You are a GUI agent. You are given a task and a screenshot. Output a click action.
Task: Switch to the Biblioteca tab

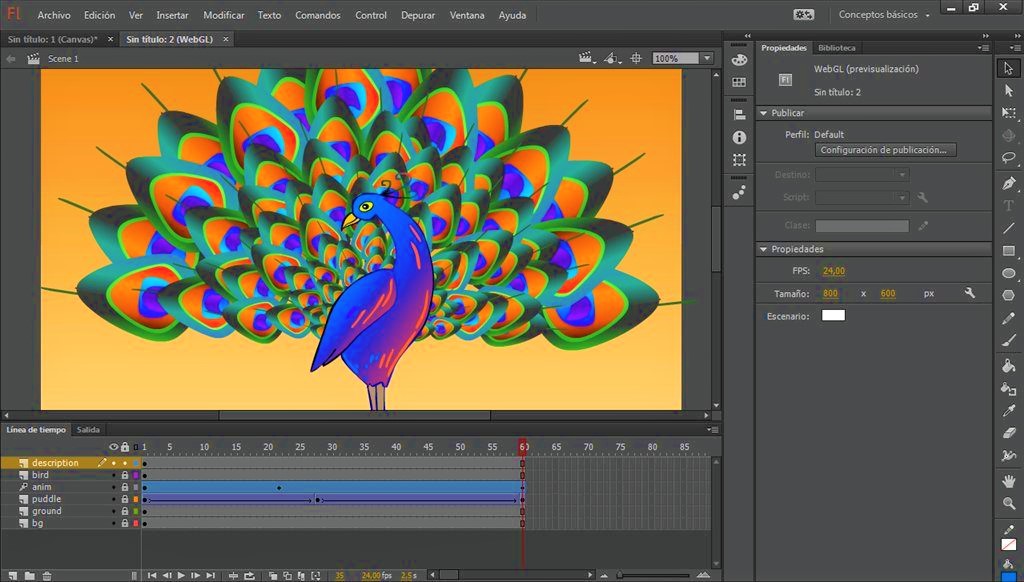tap(838, 47)
